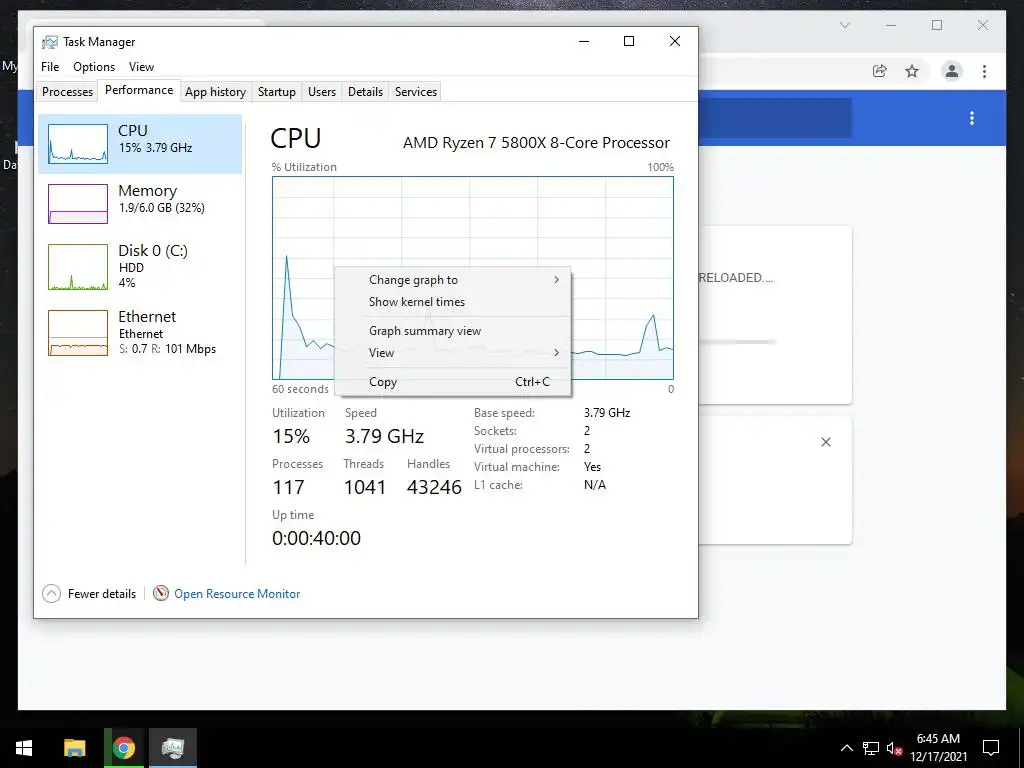Show hidden system tray icons
This screenshot has height=768, width=1024.
[x=846, y=748]
